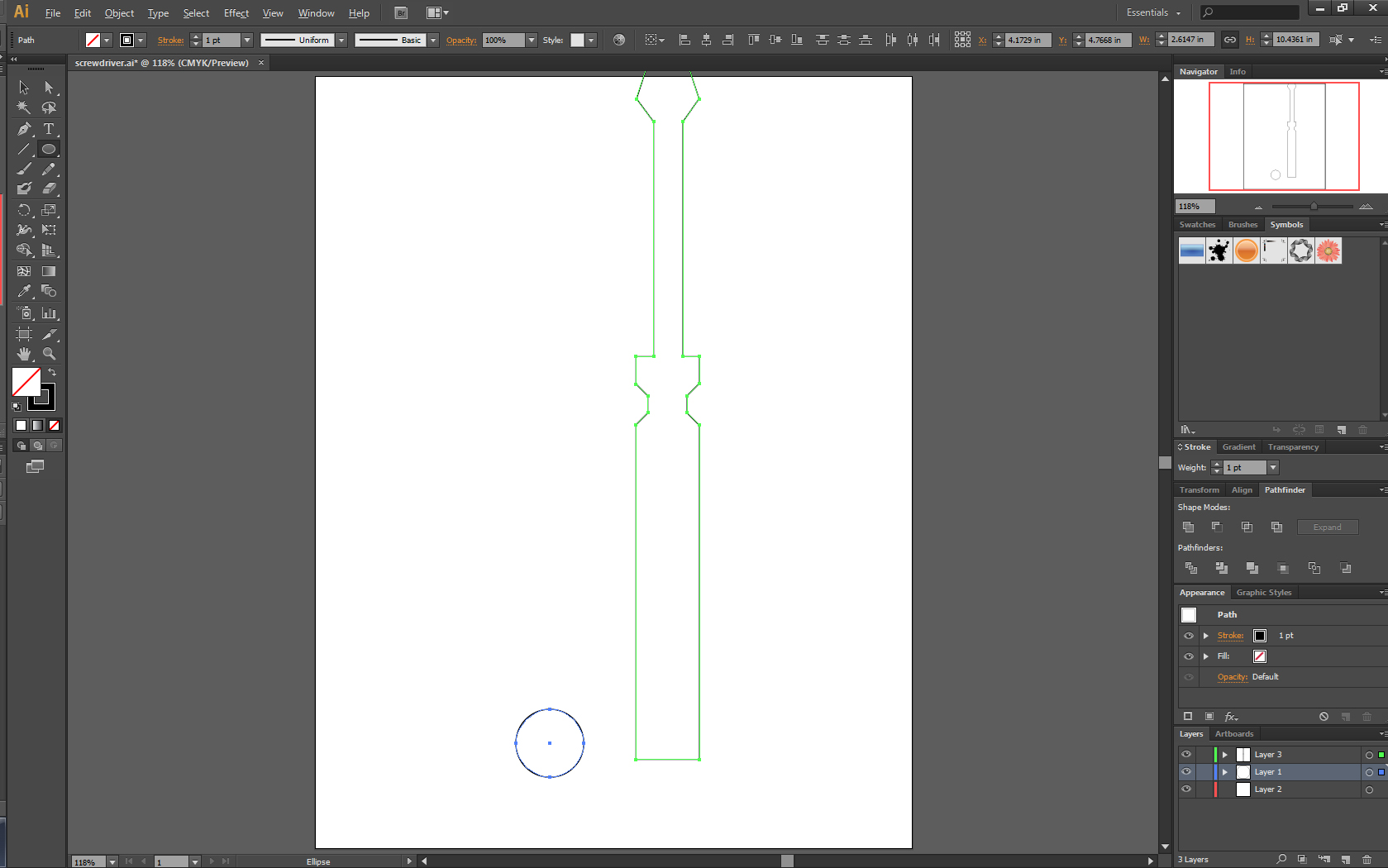Pick the Eyedropper tool
1388x868 pixels.
click(x=24, y=291)
